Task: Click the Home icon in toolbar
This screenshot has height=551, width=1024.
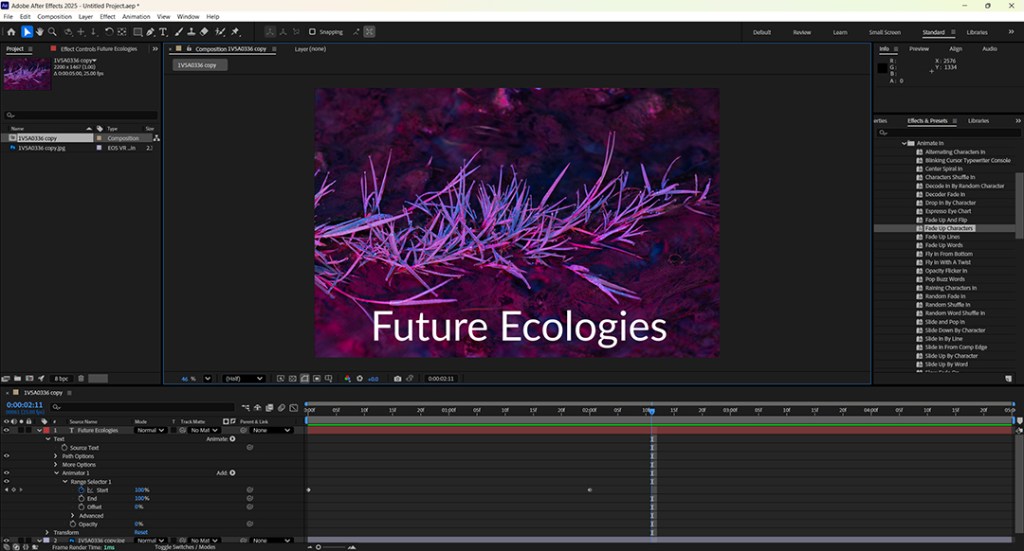Action: [11, 32]
